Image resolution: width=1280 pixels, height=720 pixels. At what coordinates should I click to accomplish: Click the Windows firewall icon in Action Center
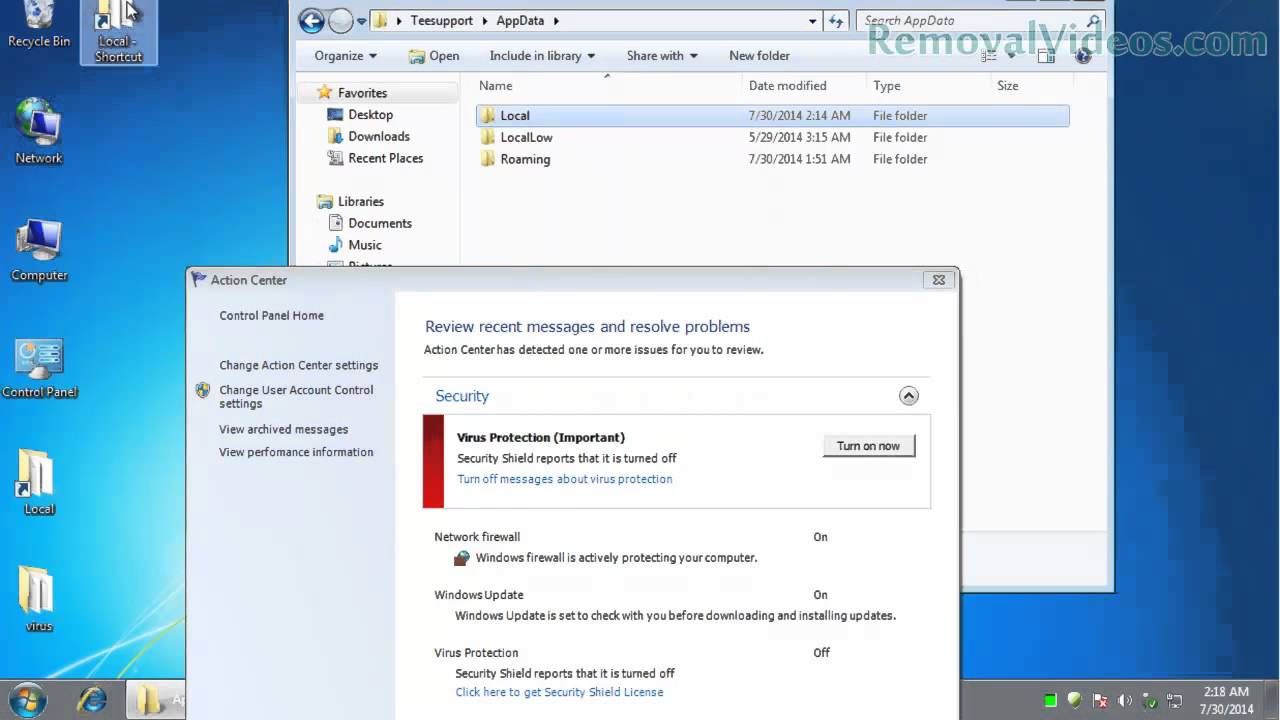click(461, 558)
